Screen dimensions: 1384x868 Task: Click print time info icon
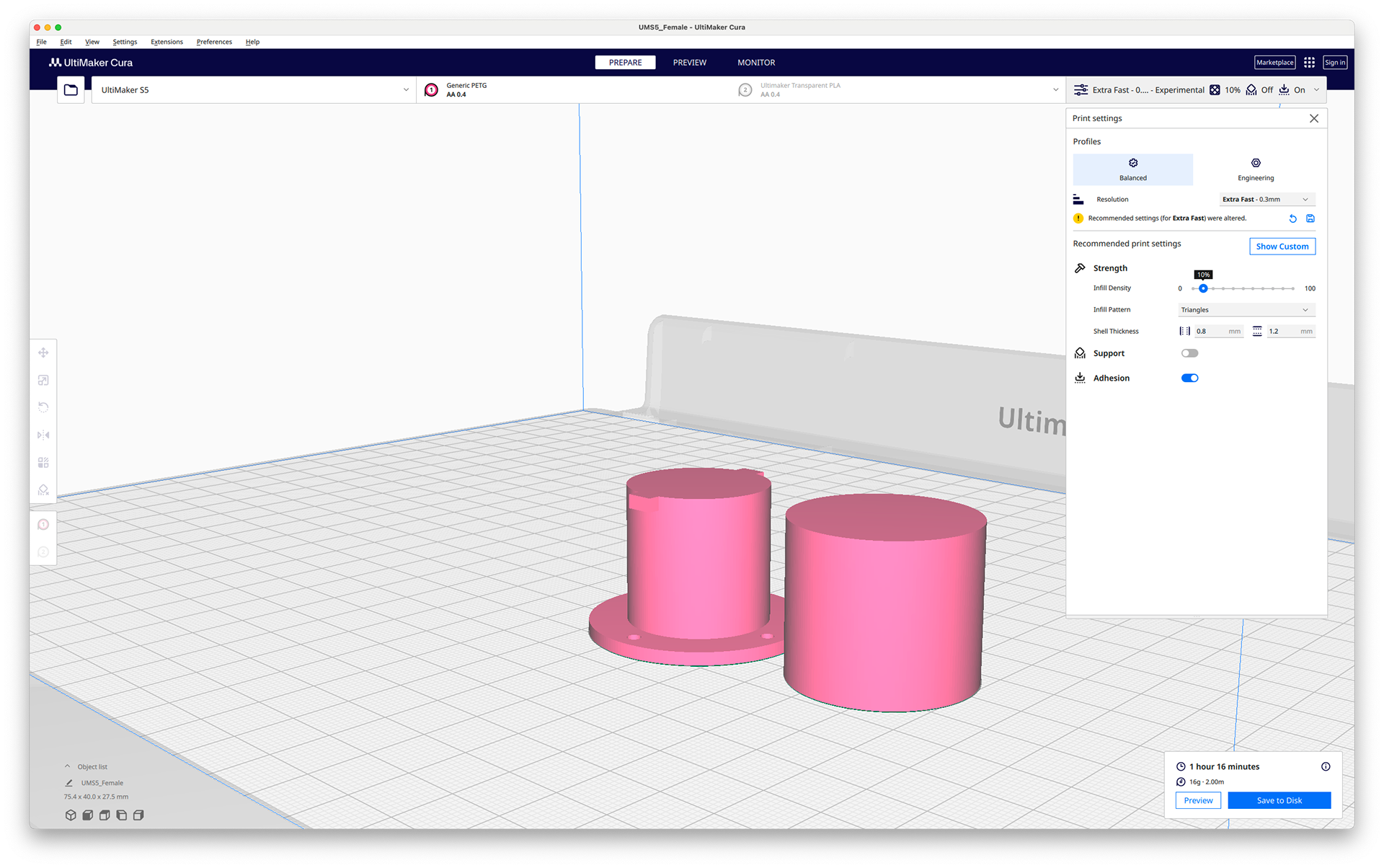tap(1326, 766)
